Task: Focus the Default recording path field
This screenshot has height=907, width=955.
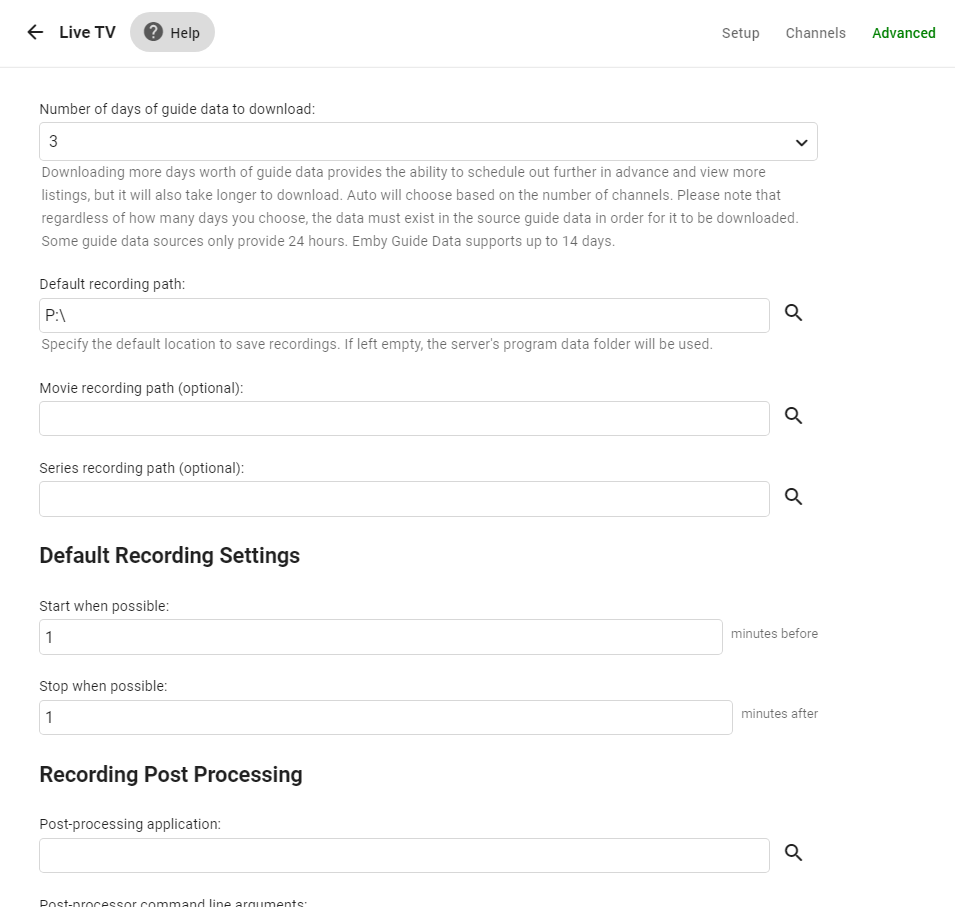Action: [x=404, y=315]
